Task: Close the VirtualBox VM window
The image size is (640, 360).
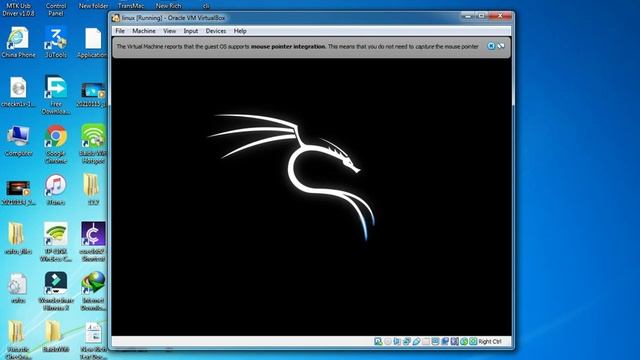Action: coord(500,16)
